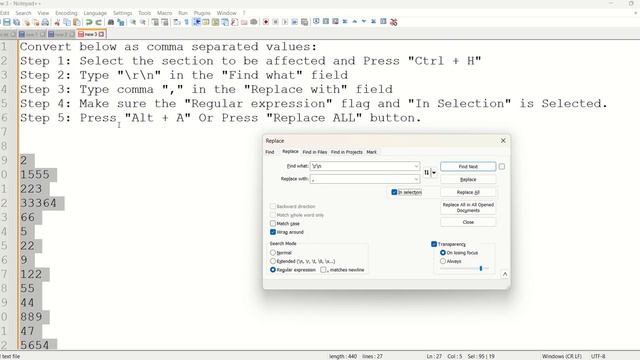Toggle the highlighted Indent Guide icon
The height and width of the screenshot is (360, 640).
[196, 22]
